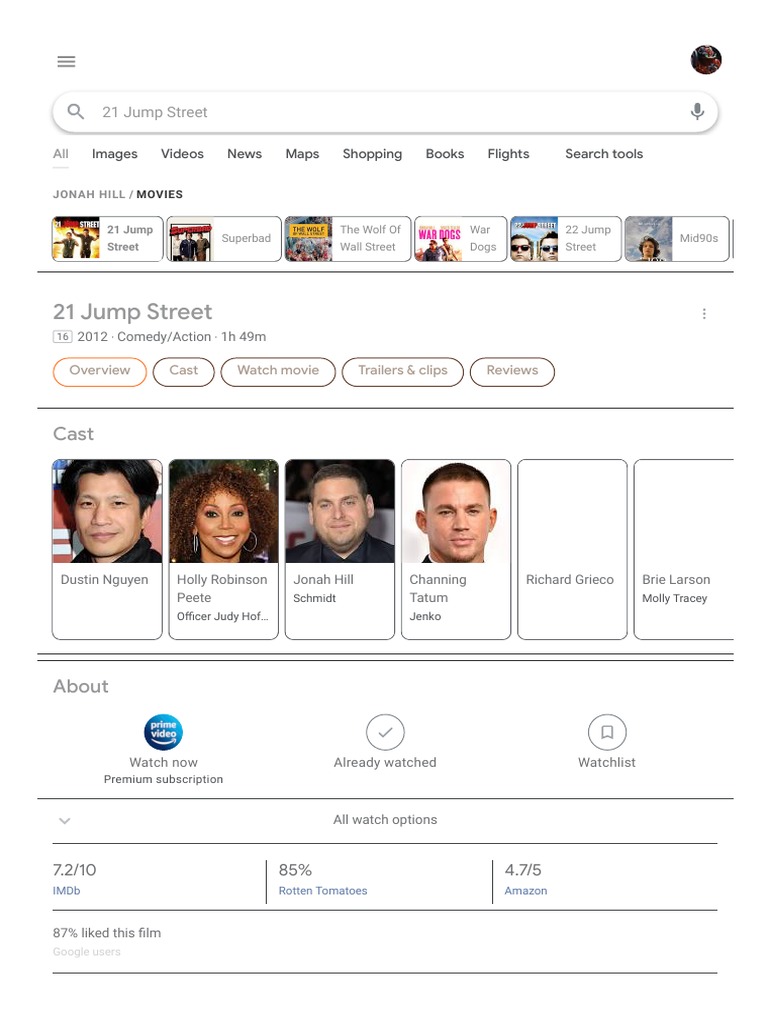Add movie to Watchlist
Image resolution: width=768 pixels, height=1024 pixels.
(x=607, y=733)
